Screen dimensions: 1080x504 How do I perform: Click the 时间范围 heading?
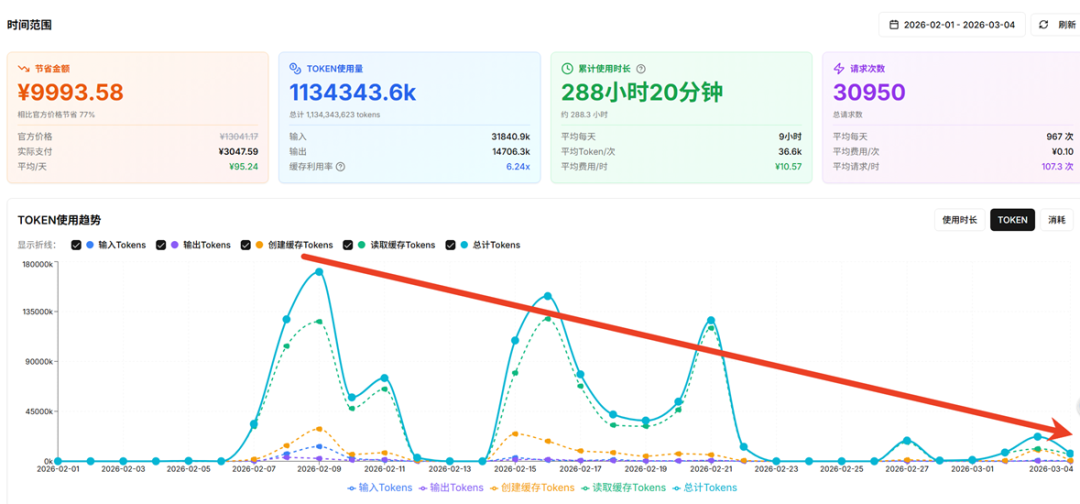tap(30, 25)
